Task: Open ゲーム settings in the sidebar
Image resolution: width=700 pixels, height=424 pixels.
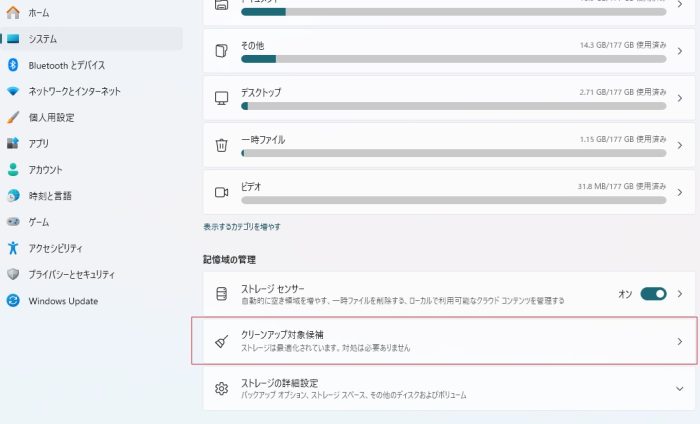Action: (92, 222)
